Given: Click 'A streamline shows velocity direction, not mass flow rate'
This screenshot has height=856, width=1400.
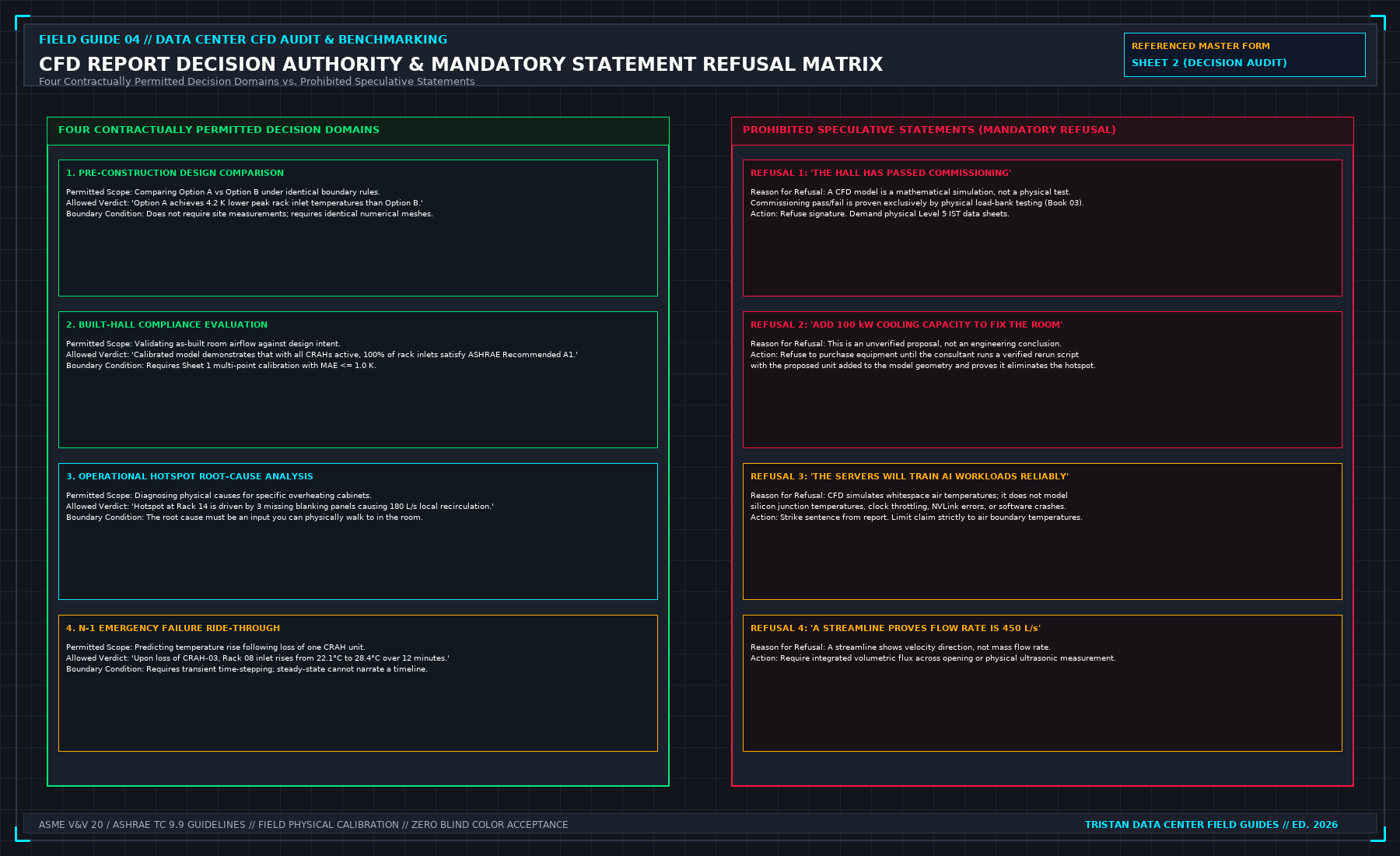Looking at the screenshot, I should (x=901, y=647).
